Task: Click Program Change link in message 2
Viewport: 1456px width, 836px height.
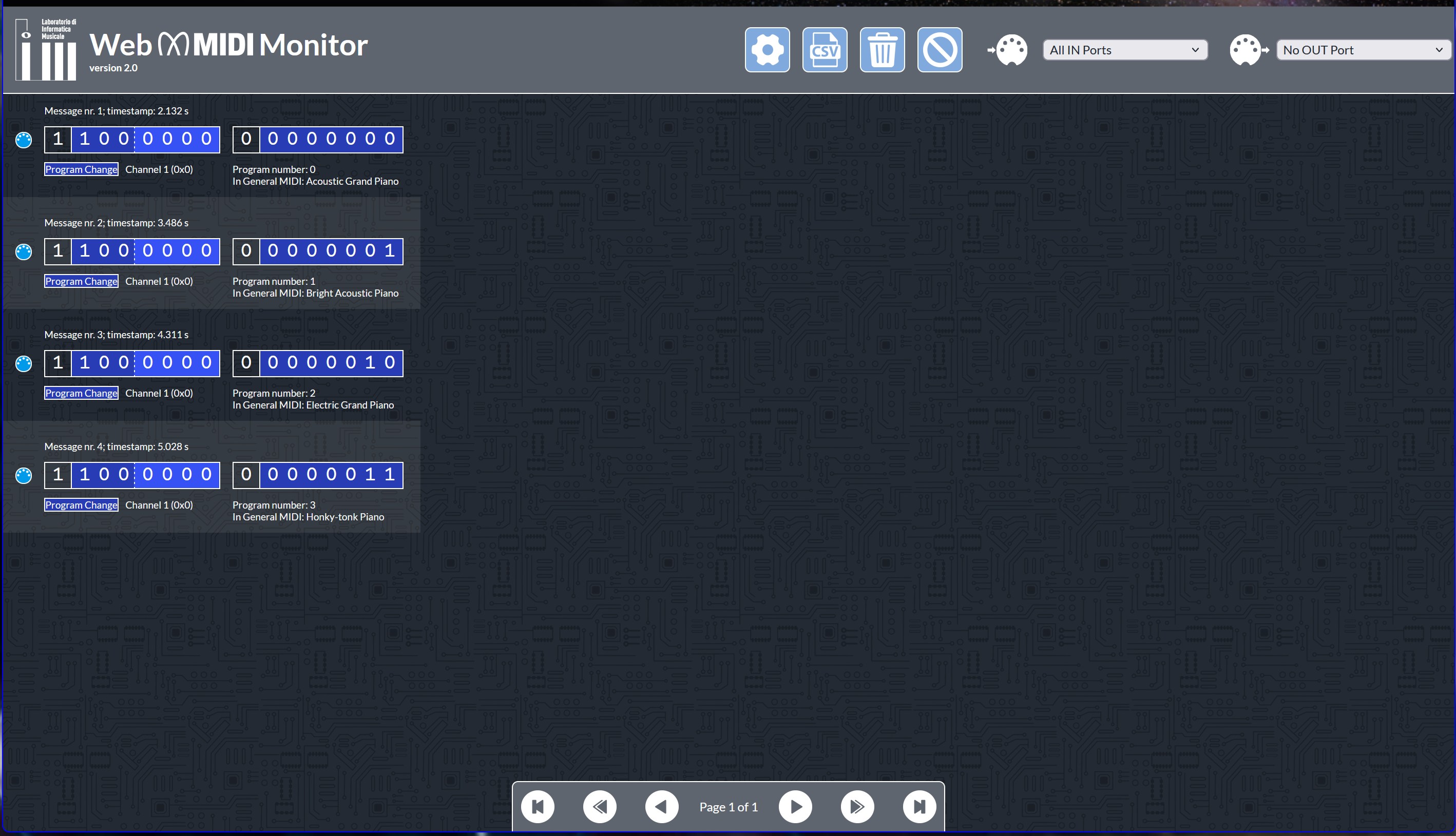Action: point(81,281)
